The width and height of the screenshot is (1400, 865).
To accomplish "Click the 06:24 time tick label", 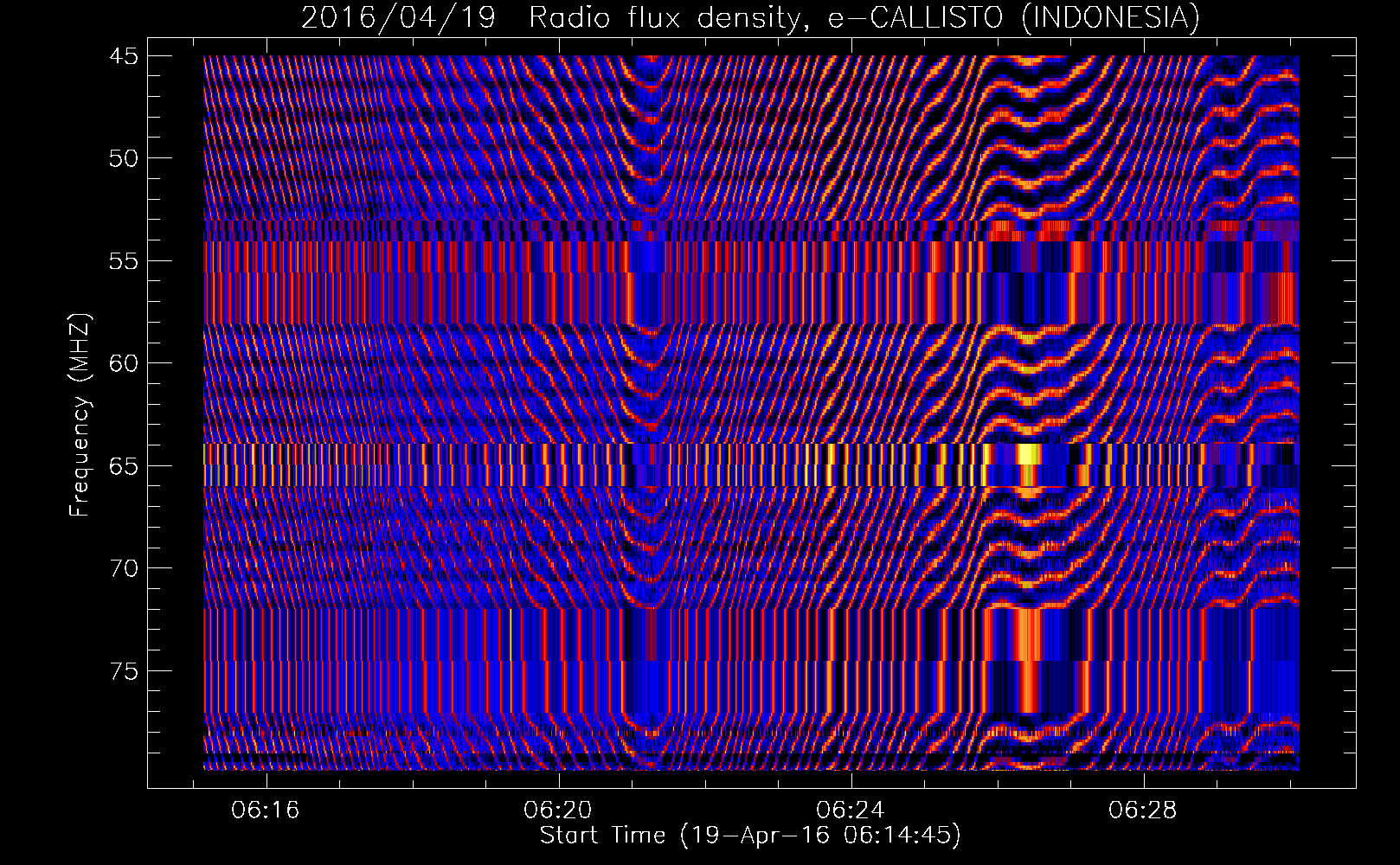I will point(851,811).
